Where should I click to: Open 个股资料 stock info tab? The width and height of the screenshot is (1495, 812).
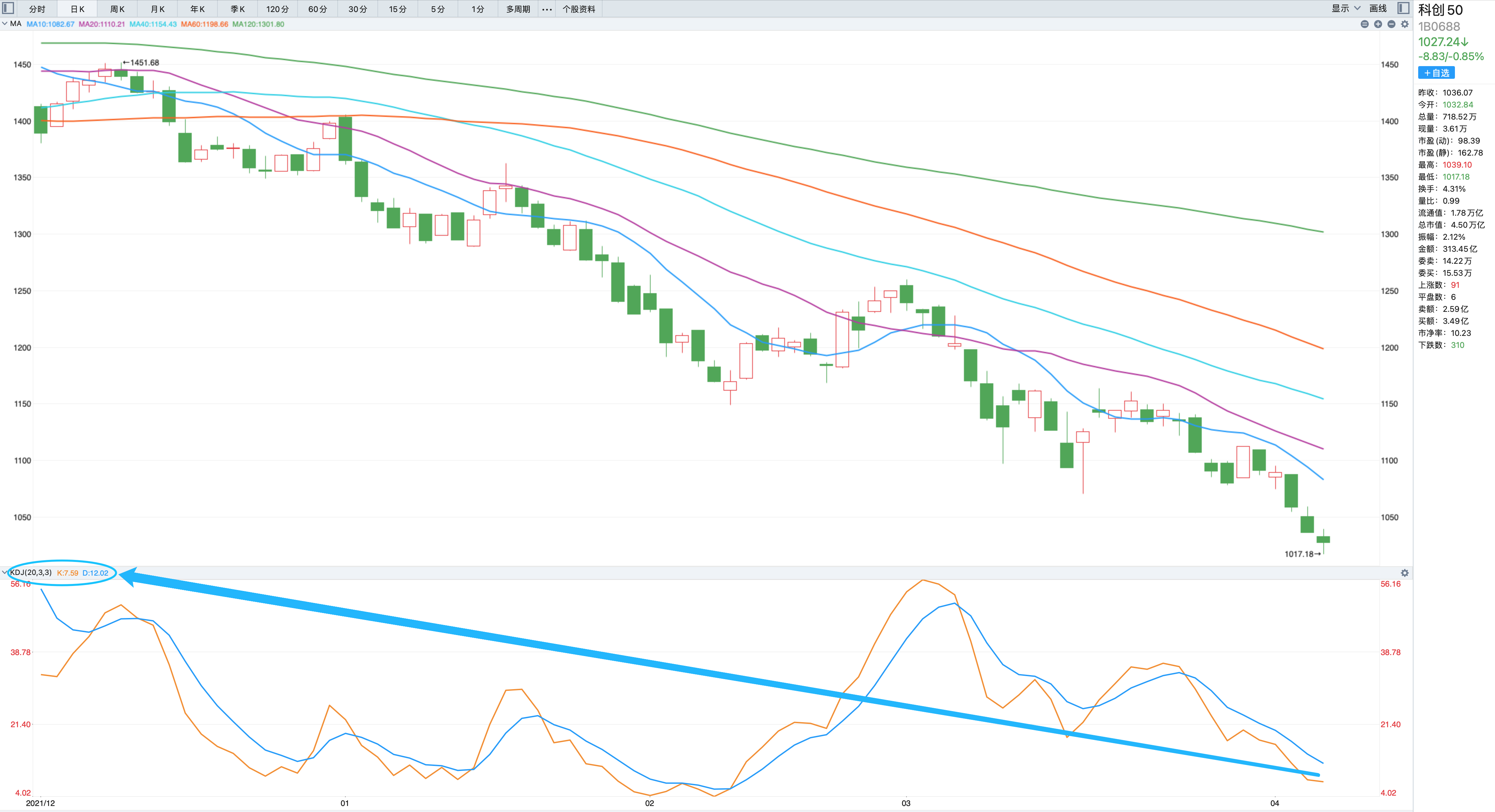(x=578, y=9)
